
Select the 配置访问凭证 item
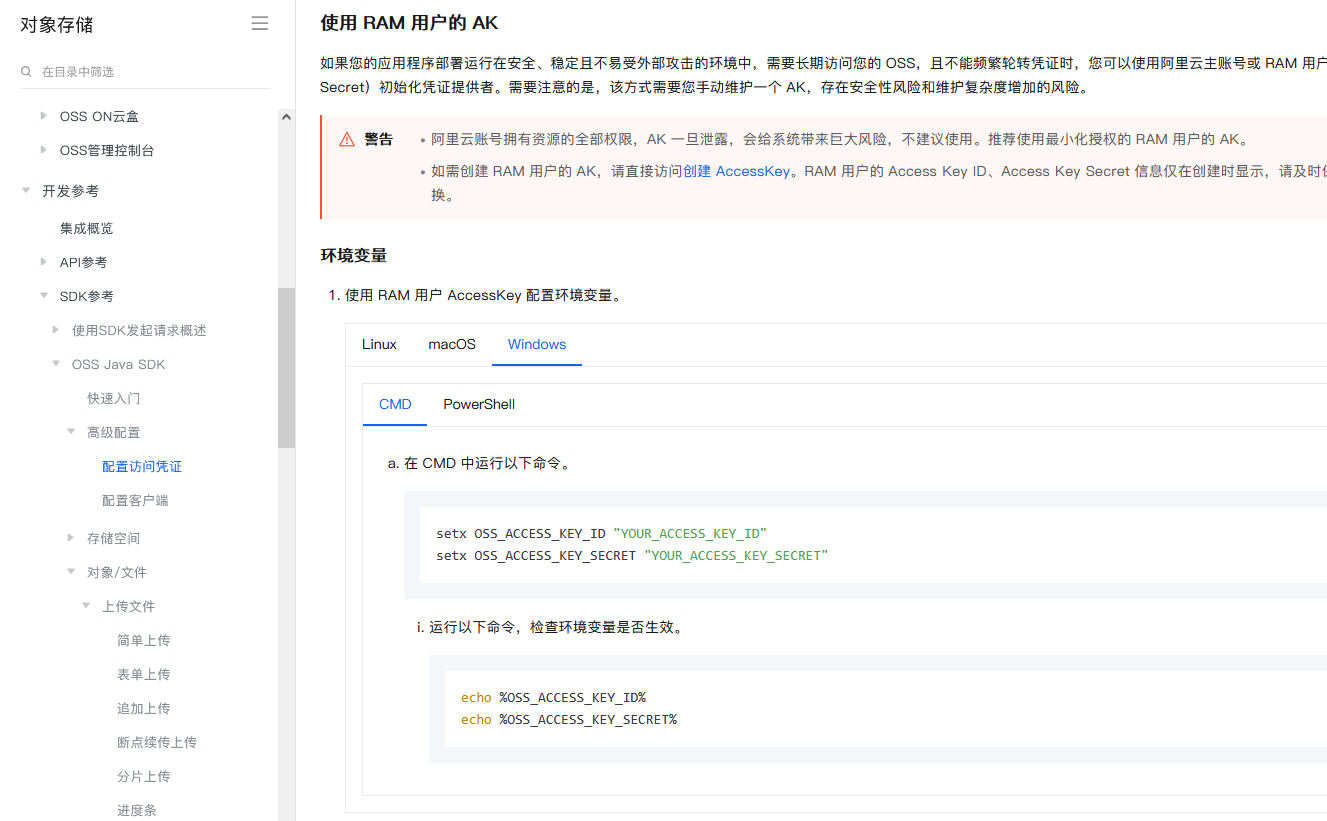142,466
